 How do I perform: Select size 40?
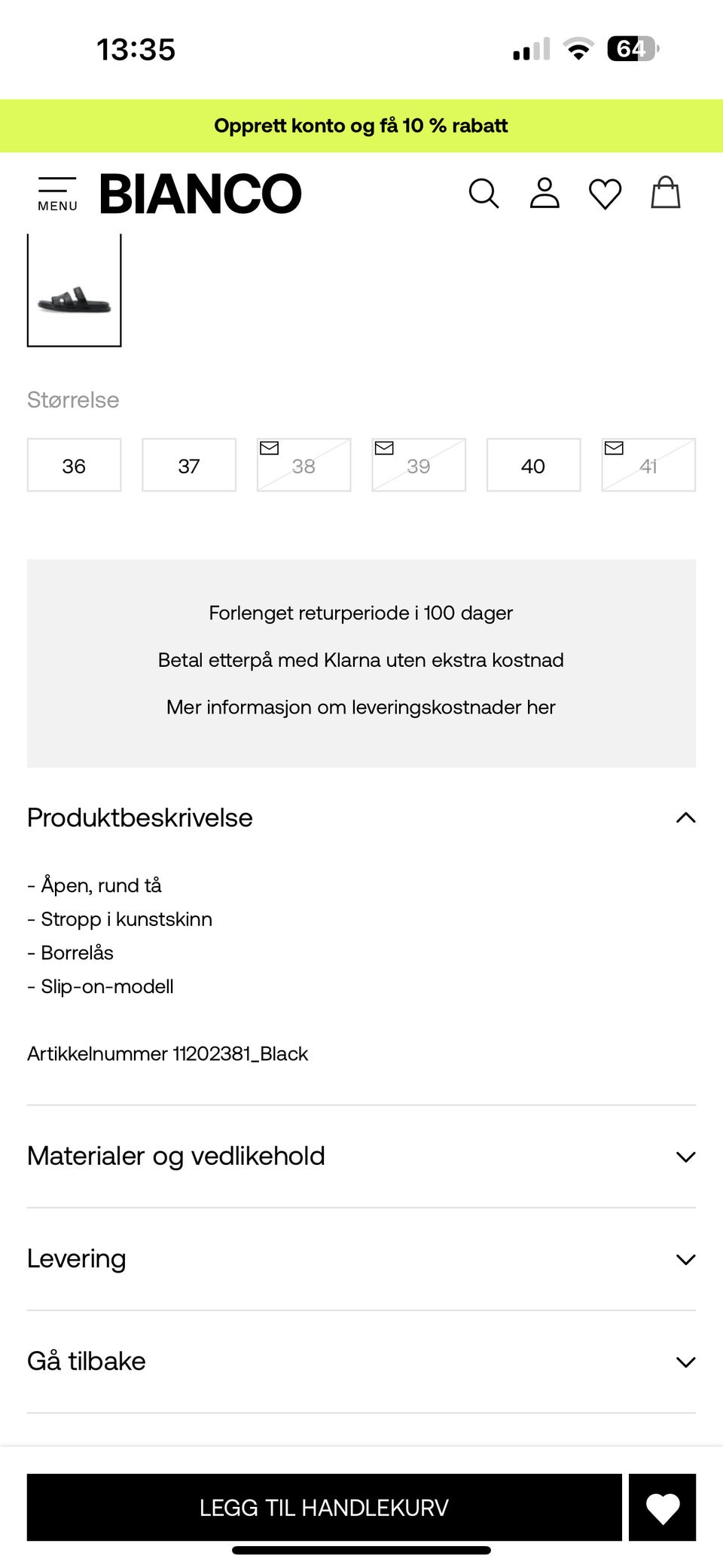(532, 465)
